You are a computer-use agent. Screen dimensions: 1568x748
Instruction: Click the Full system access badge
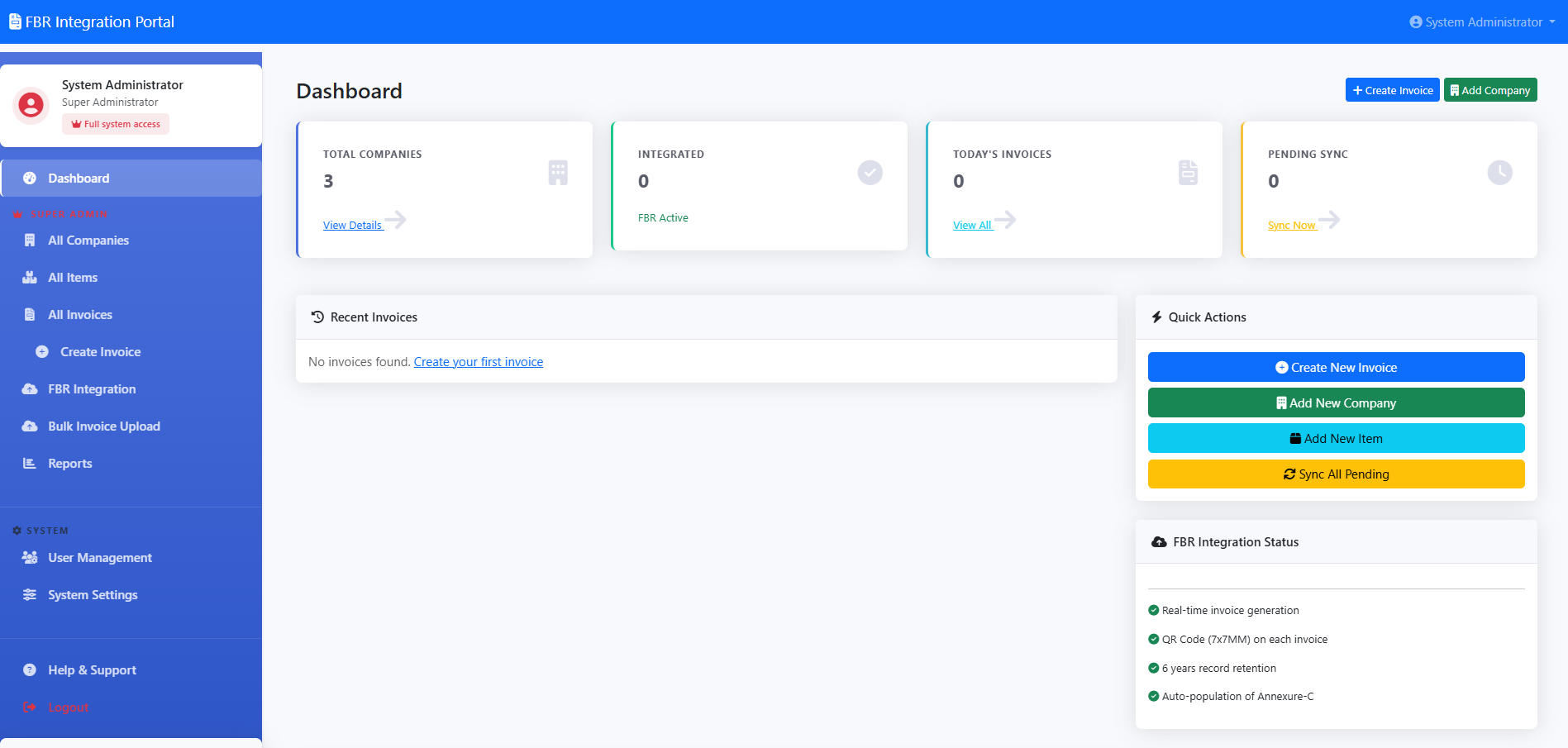(115, 123)
